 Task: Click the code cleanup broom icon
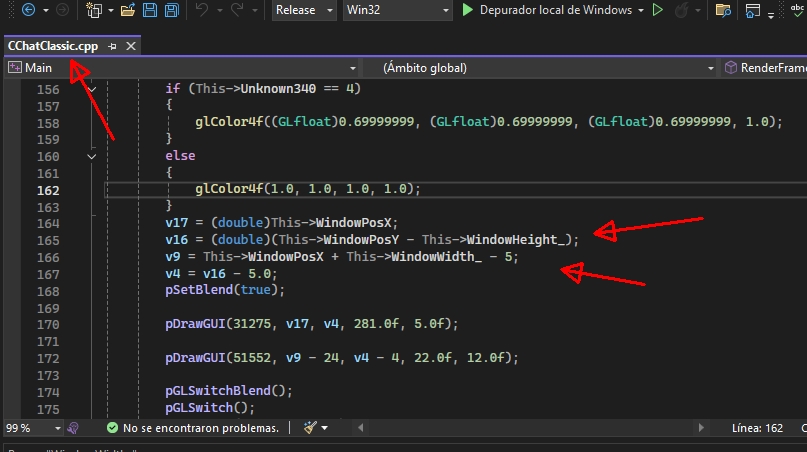310,427
